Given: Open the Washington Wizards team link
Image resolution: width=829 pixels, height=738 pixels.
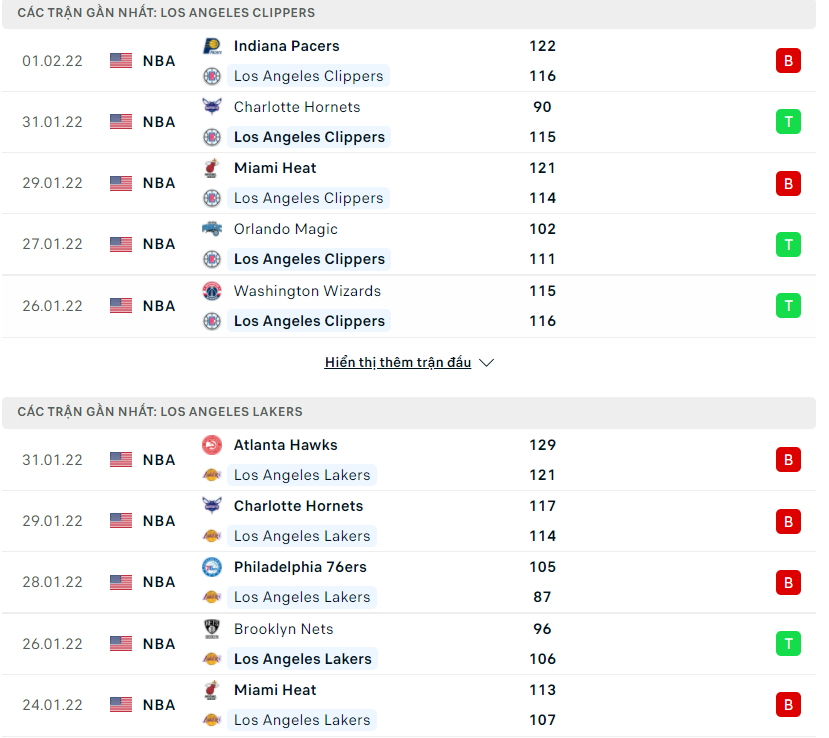Looking at the screenshot, I should click(x=307, y=291).
